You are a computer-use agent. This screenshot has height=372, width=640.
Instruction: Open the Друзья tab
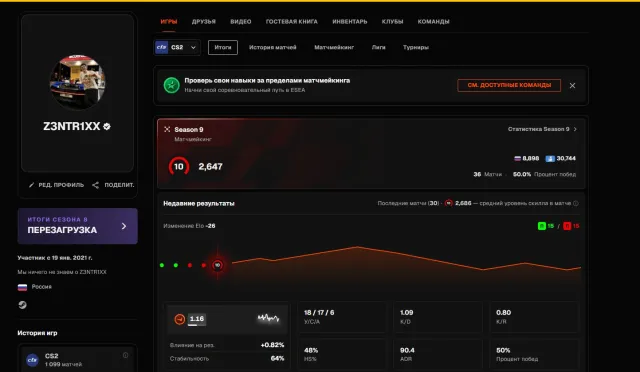point(204,22)
